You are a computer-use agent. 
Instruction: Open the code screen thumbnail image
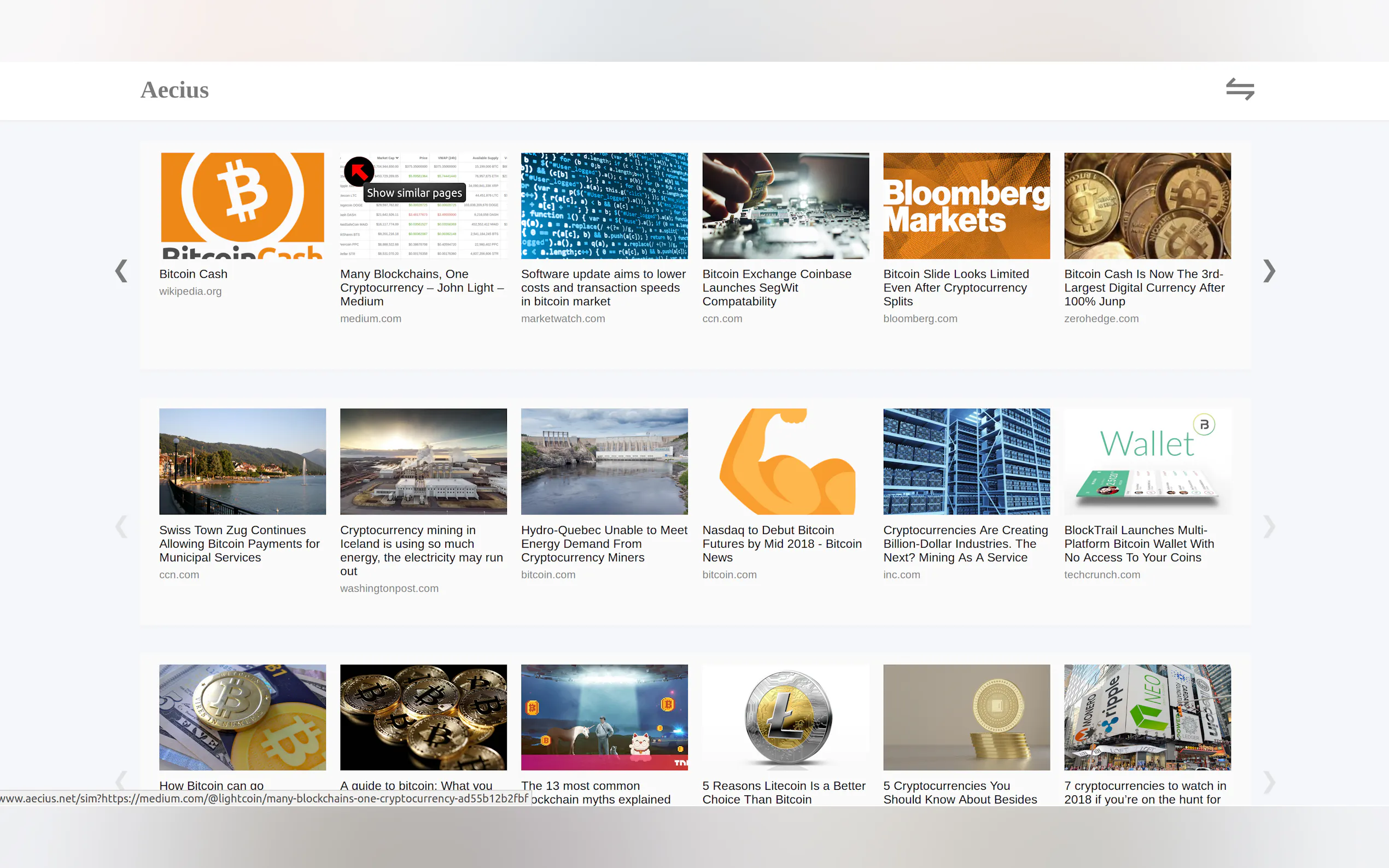(x=604, y=206)
